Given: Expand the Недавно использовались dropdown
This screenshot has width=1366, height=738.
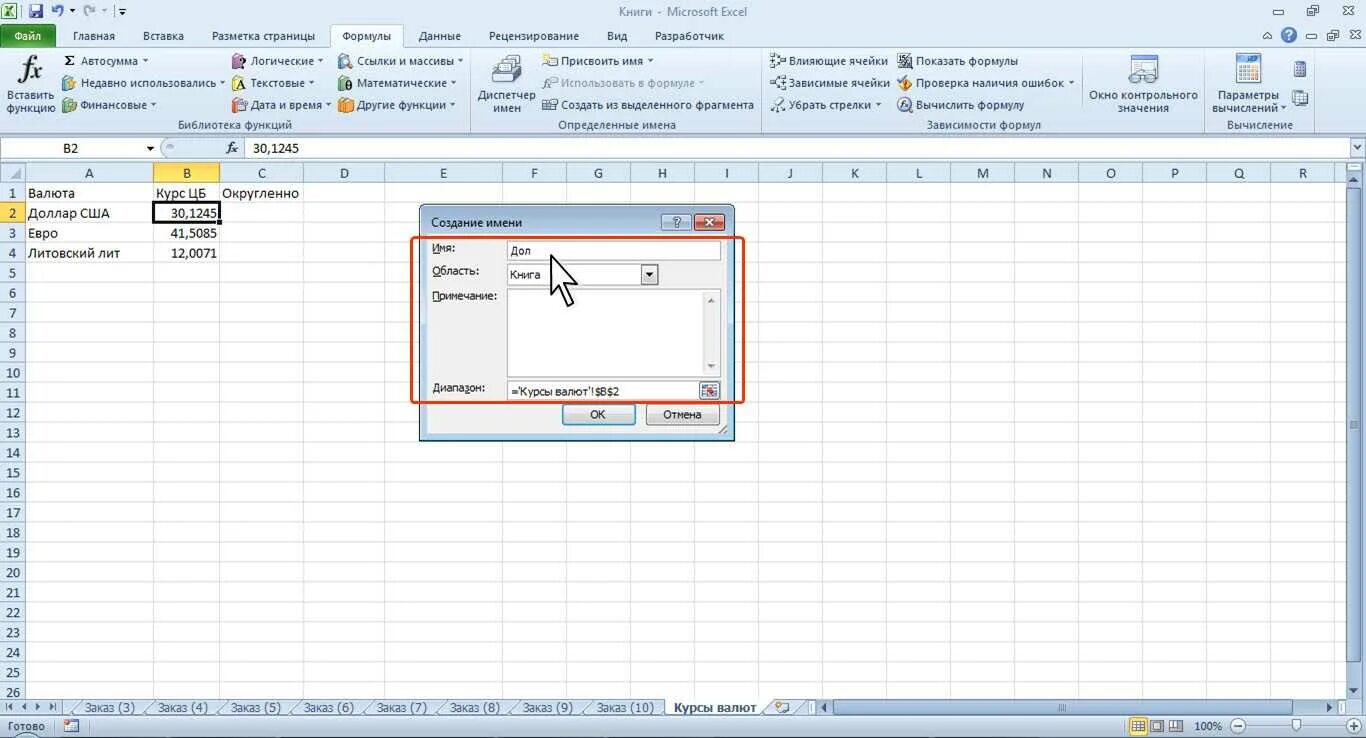Looking at the screenshot, I should point(222,83).
